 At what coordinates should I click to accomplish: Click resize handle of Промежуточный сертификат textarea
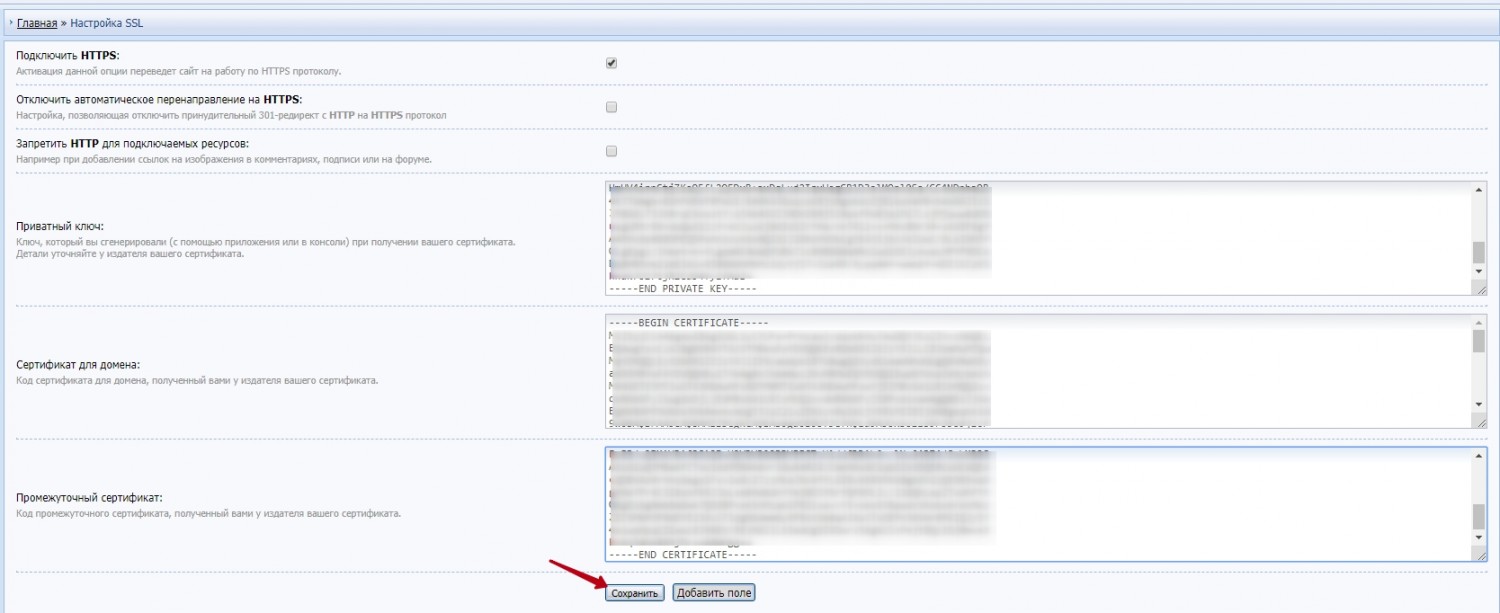(x=1479, y=555)
